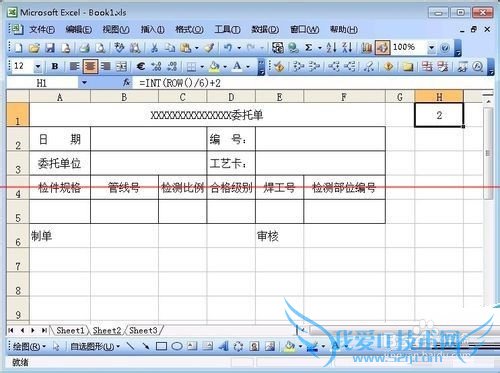500x373 pixels.
Task: Open the Chart Wizard icon
Action: [x=367, y=48]
